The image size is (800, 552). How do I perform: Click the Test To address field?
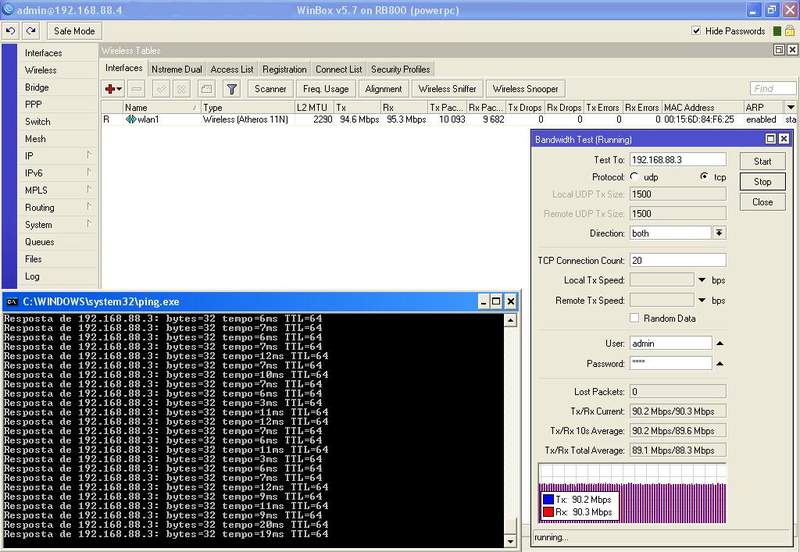(x=678, y=160)
